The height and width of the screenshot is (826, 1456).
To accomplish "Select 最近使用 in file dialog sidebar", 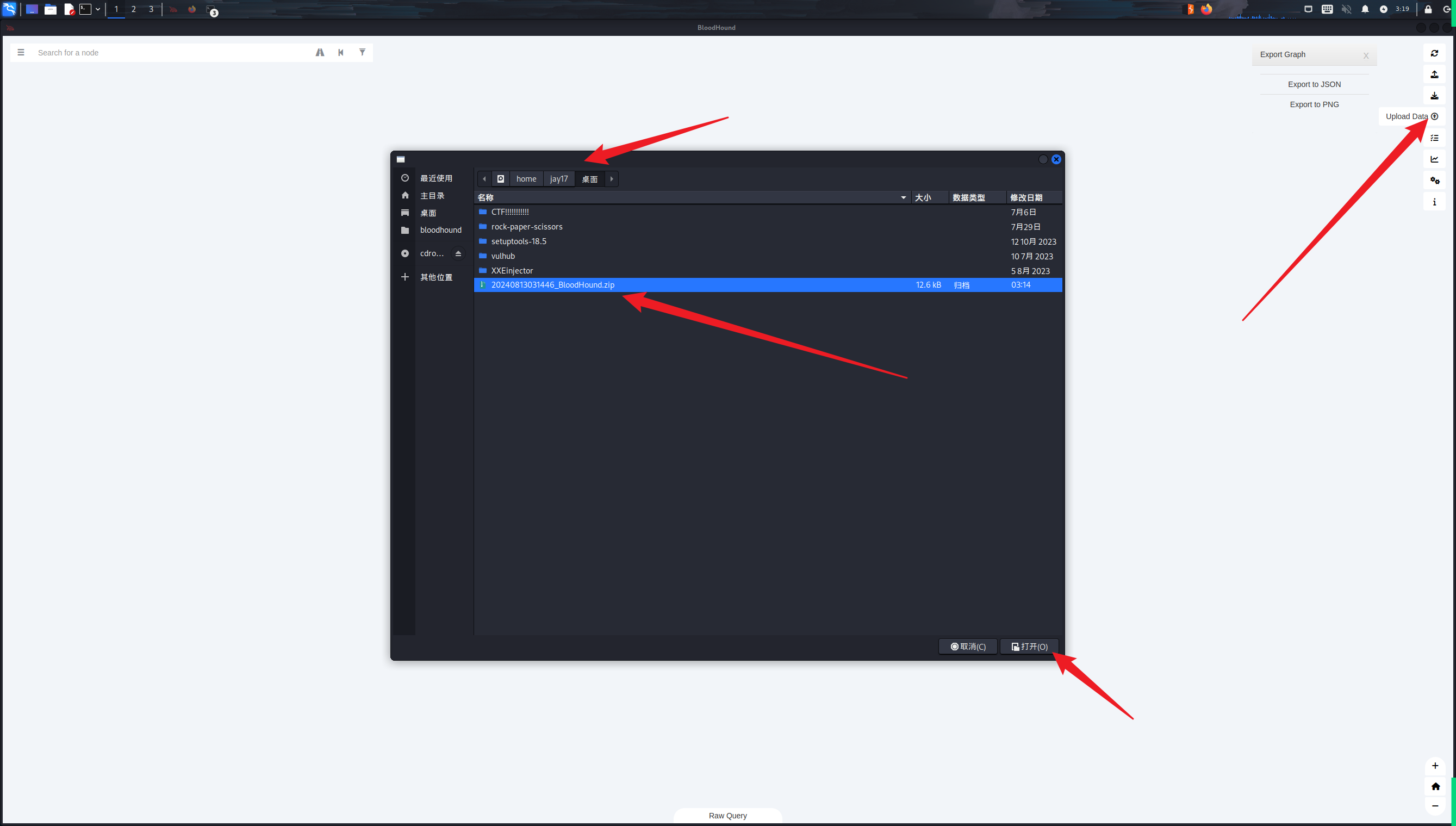I will tap(435, 178).
